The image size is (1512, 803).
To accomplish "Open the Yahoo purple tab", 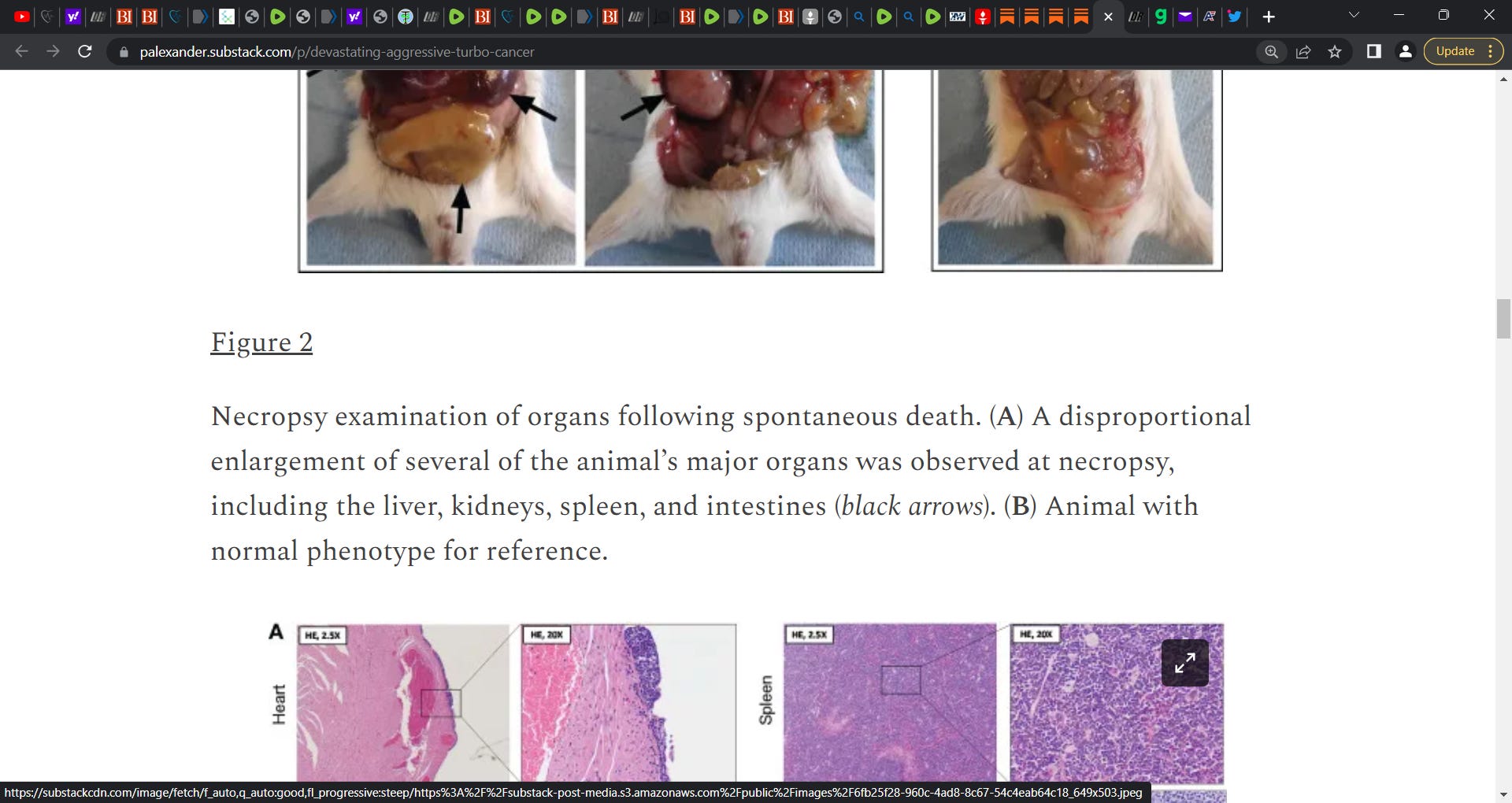I will pos(72,16).
